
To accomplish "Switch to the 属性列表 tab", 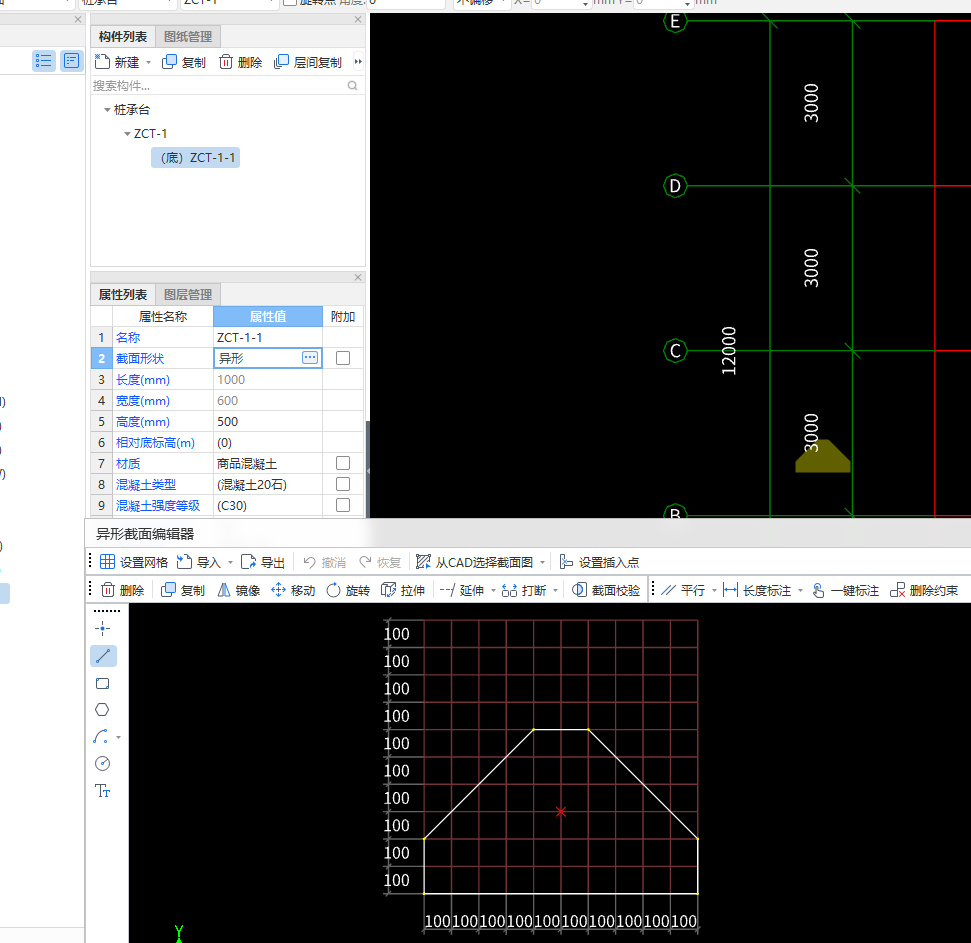I will click(123, 295).
